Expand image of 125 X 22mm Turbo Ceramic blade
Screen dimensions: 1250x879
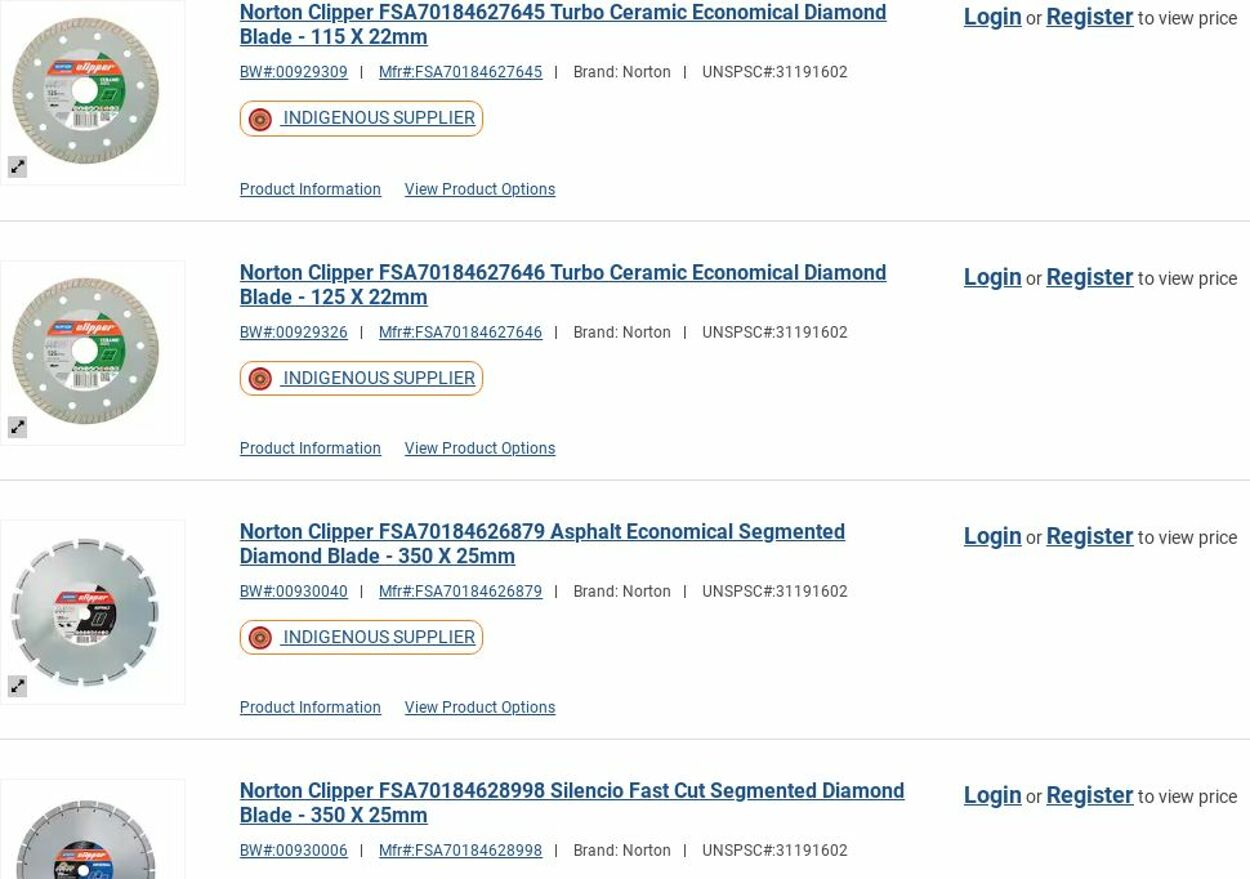pos(18,427)
